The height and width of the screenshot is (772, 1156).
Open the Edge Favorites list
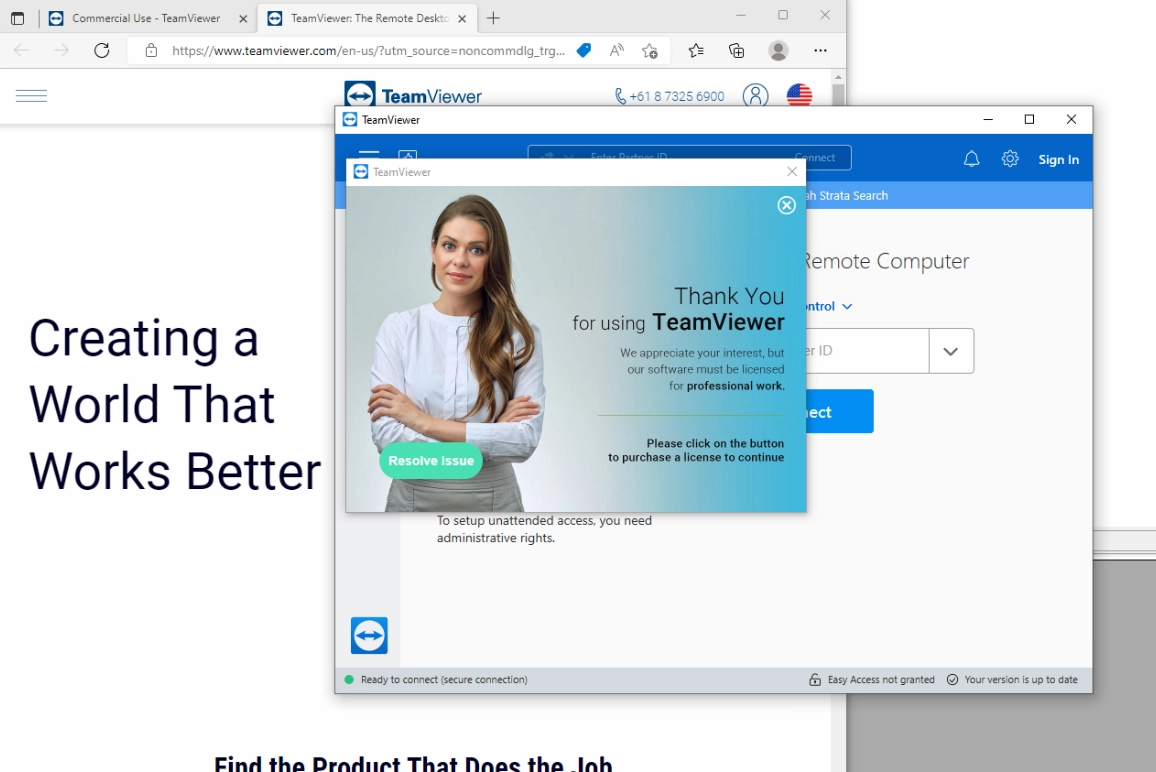click(696, 50)
